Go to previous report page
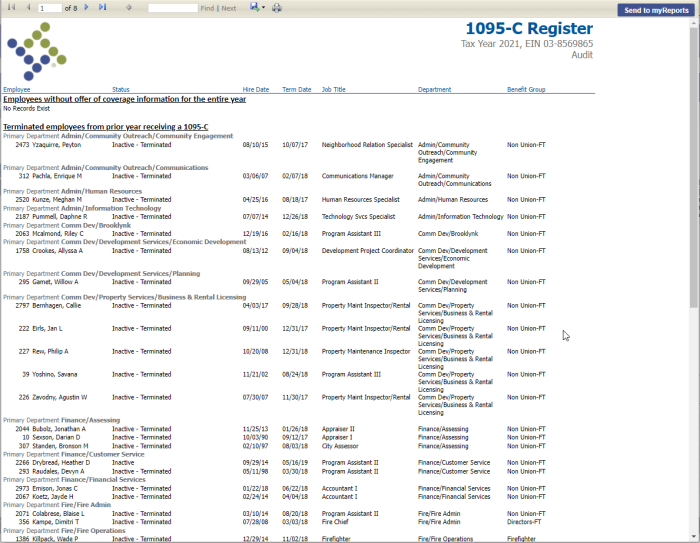The height and width of the screenshot is (543, 700). coord(28,8)
